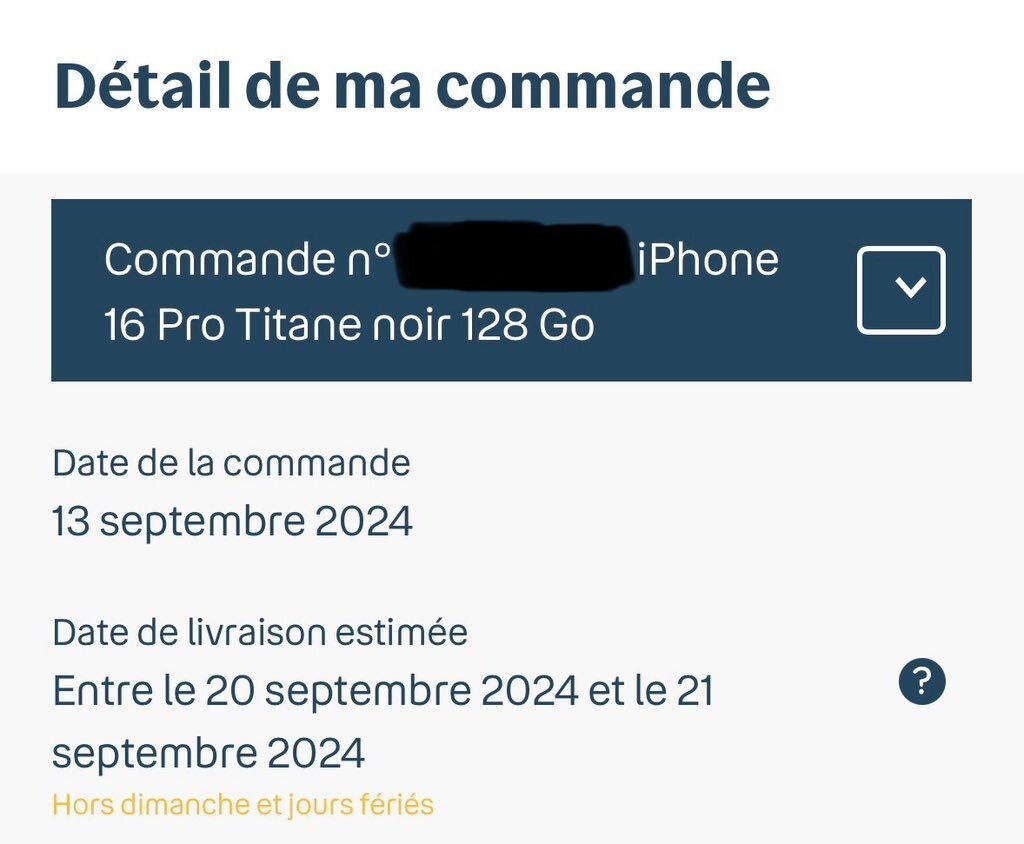The image size is (1024, 844).
Task: Click "128 Go" storage text in the banner
Action: 528,325
